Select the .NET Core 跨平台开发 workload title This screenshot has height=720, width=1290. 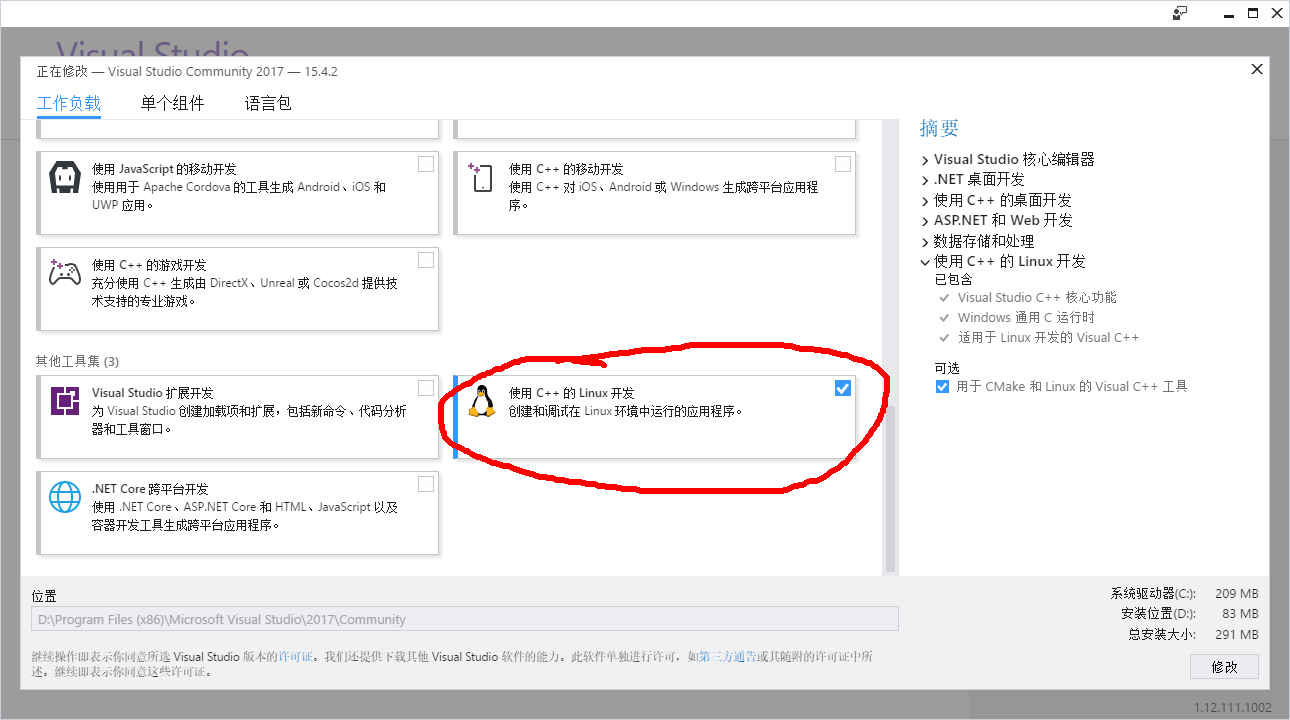[150, 489]
